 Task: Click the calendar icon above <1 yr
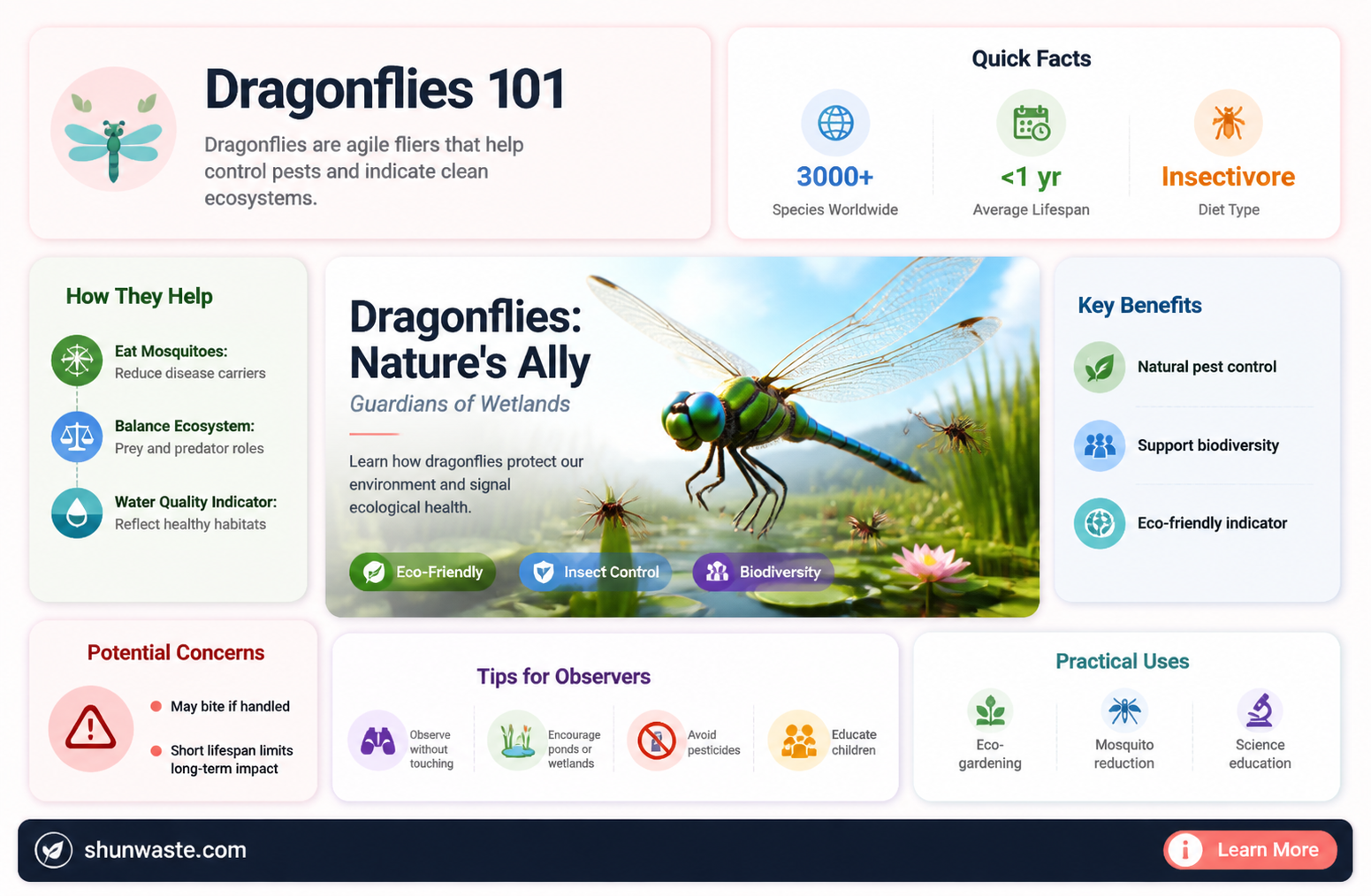point(1031,123)
